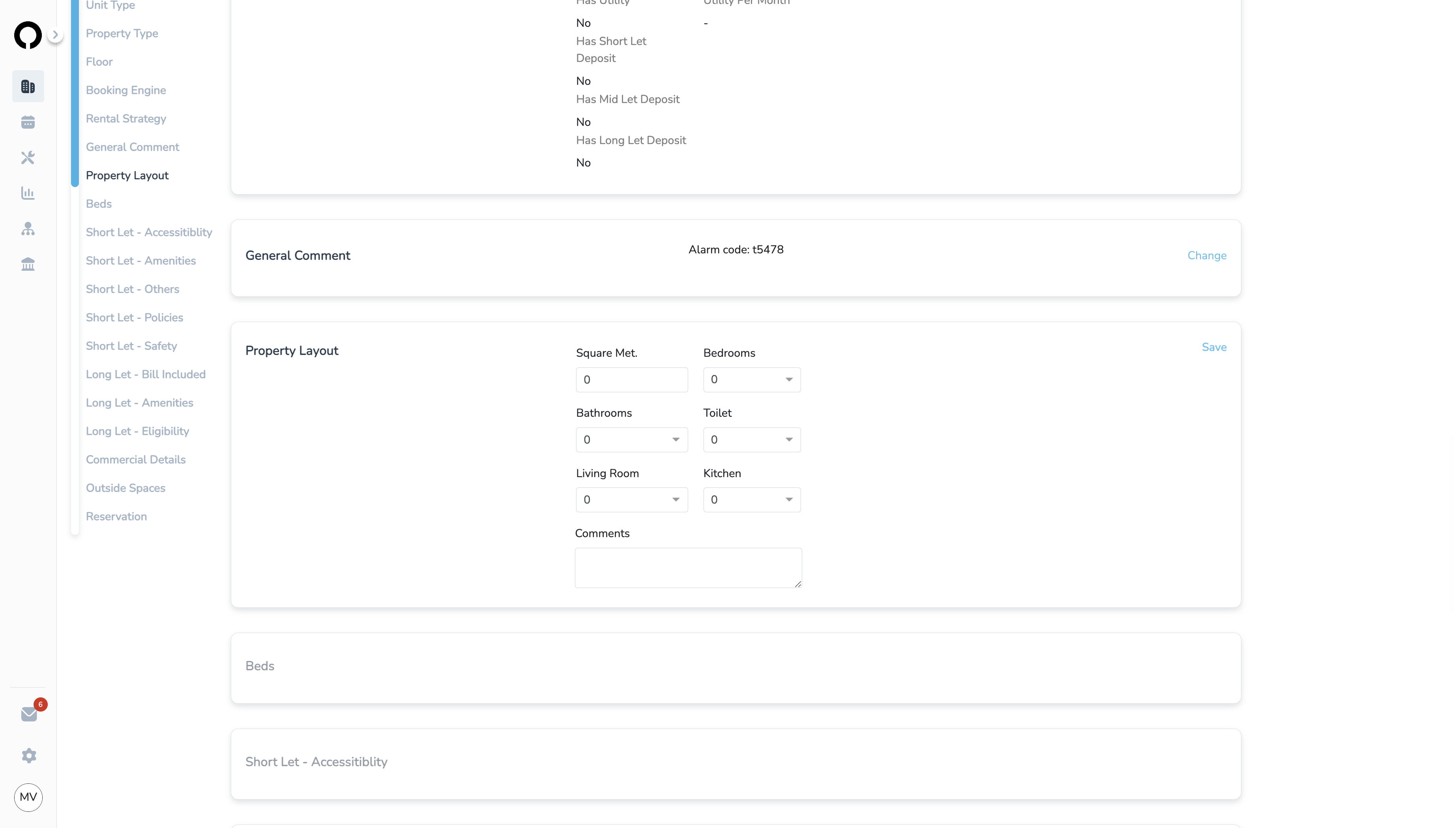Click the app logo icon
This screenshot has width=1456, height=828.
[28, 35]
